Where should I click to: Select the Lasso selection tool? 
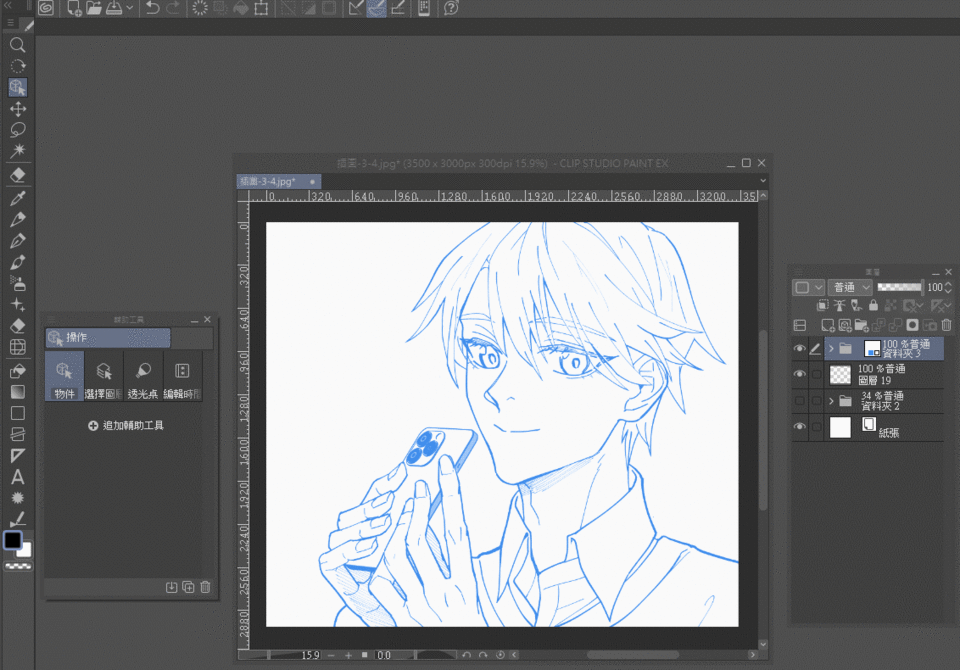18,130
